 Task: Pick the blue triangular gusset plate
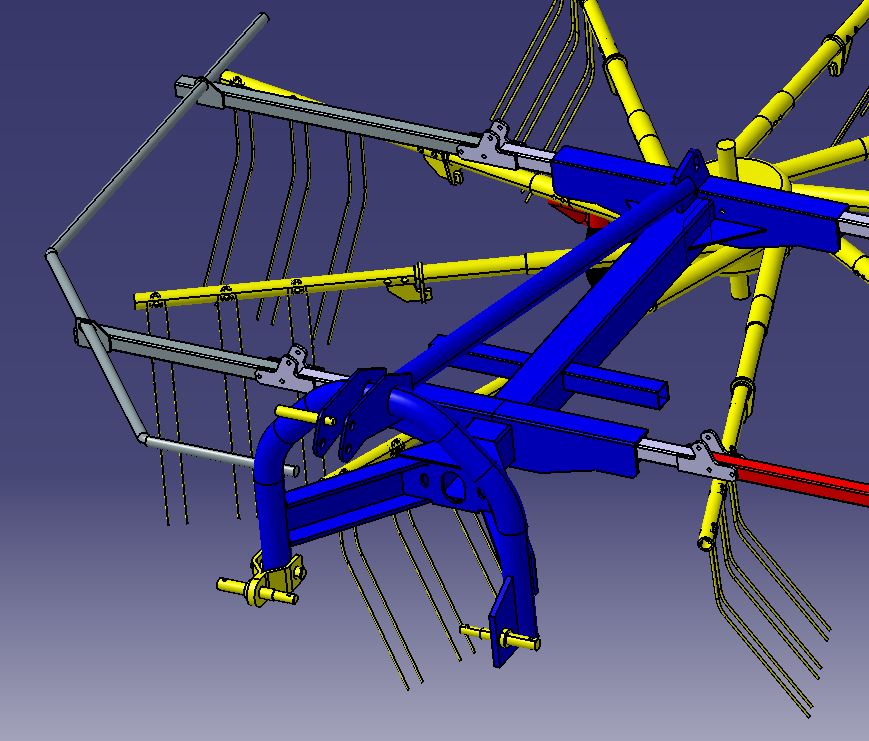(729, 232)
